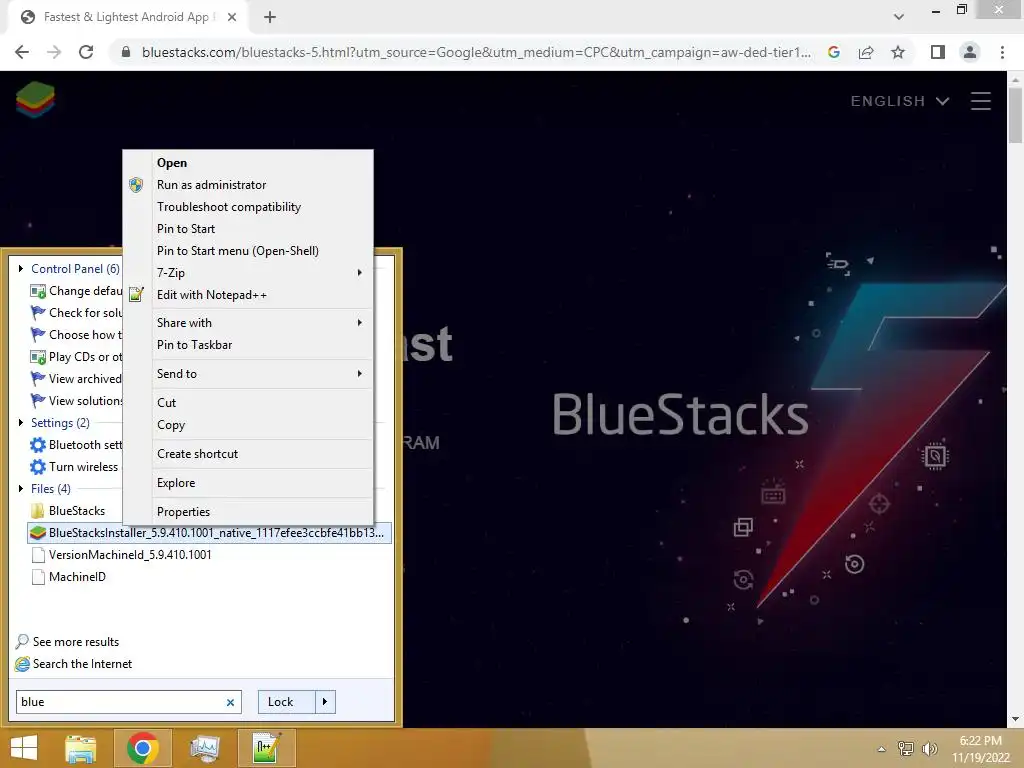
Task: Open the ENGLISH language dropdown
Action: (899, 101)
